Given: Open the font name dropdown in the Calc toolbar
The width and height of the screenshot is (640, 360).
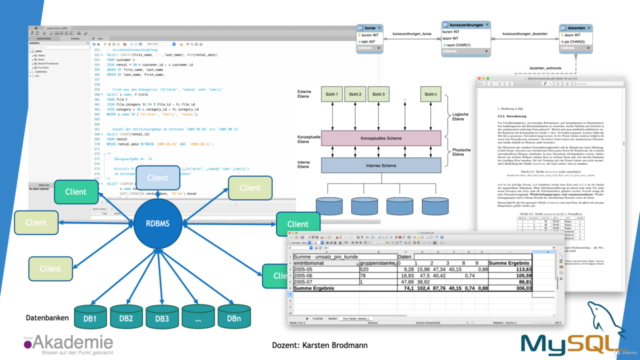Looking at the screenshot, I should point(309,243).
